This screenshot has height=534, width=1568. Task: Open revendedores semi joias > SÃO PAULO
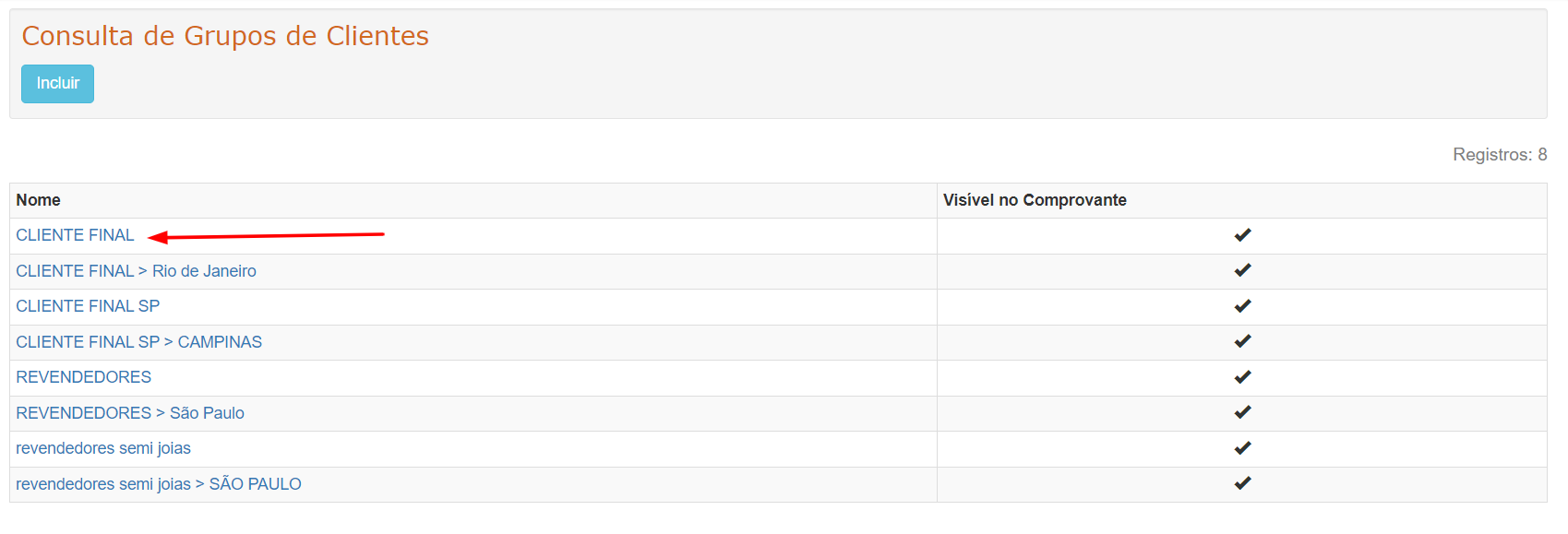158,484
